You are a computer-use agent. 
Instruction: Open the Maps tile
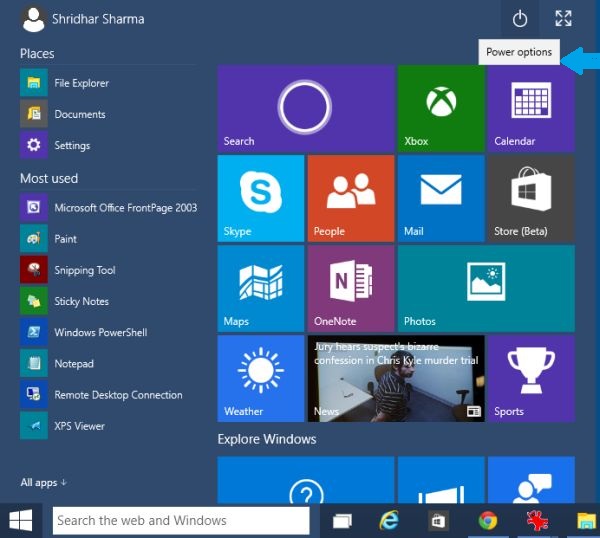(261, 289)
